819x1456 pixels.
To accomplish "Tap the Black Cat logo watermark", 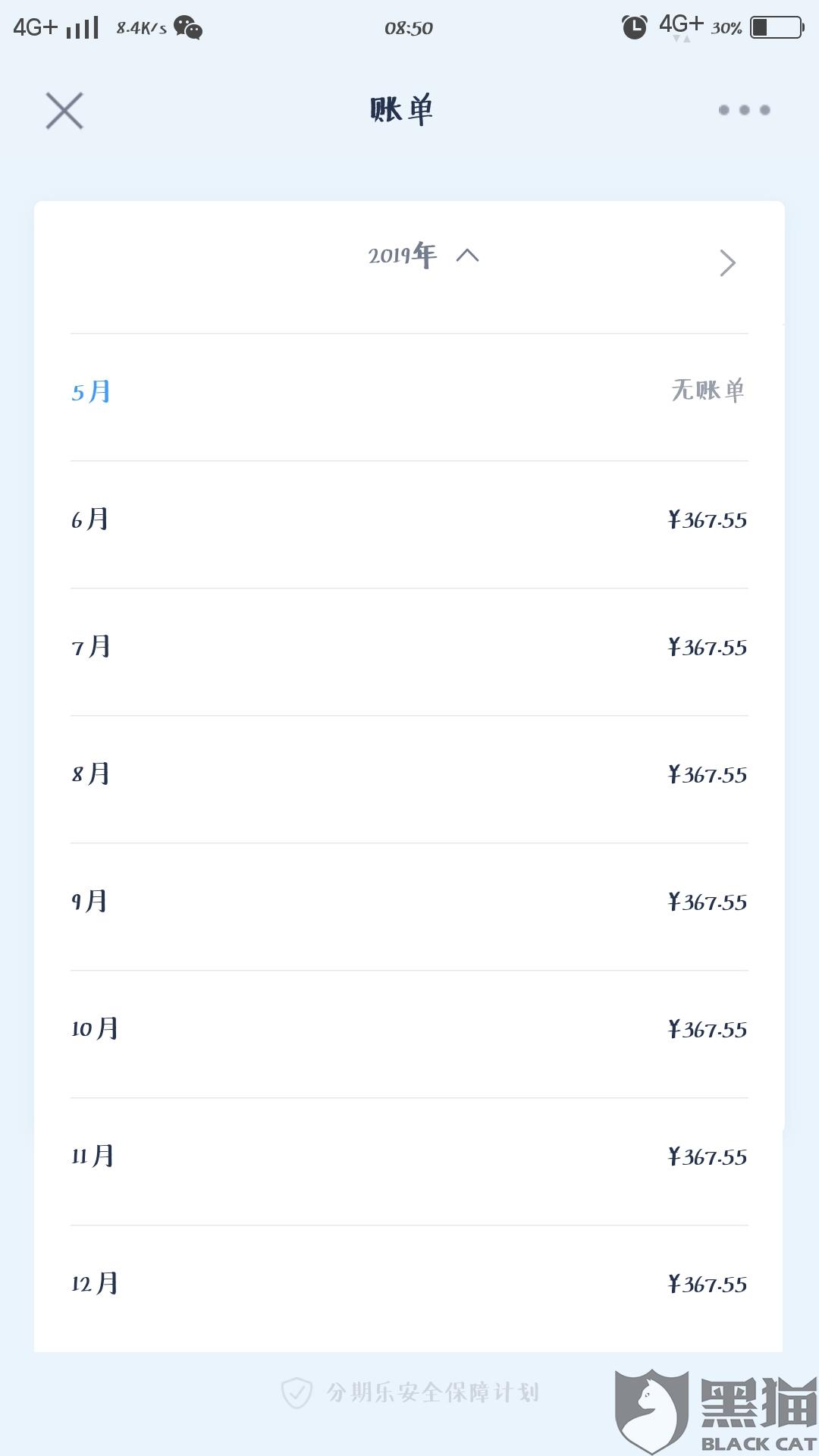I will (713, 1409).
